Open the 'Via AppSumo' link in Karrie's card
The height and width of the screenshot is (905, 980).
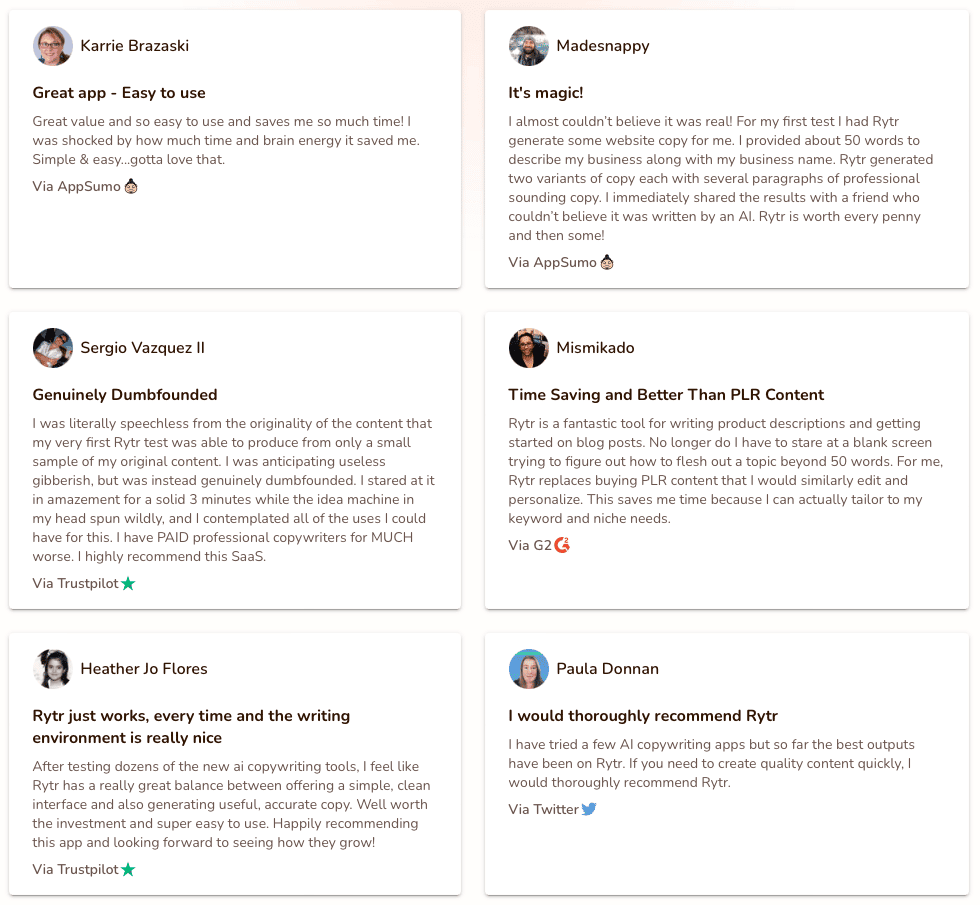pyautogui.click(x=85, y=186)
